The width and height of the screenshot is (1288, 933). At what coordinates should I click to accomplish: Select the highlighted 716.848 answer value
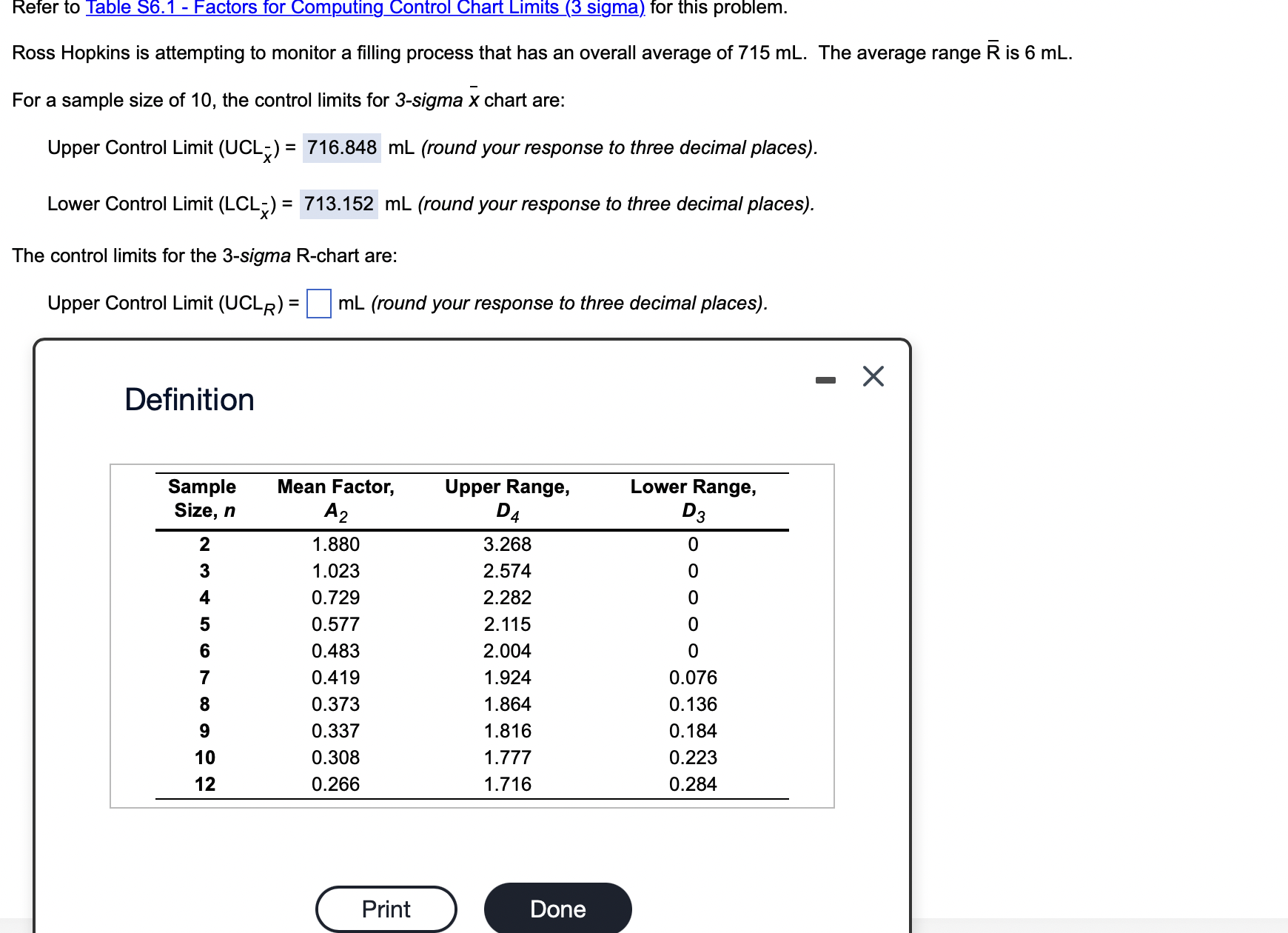click(x=341, y=147)
